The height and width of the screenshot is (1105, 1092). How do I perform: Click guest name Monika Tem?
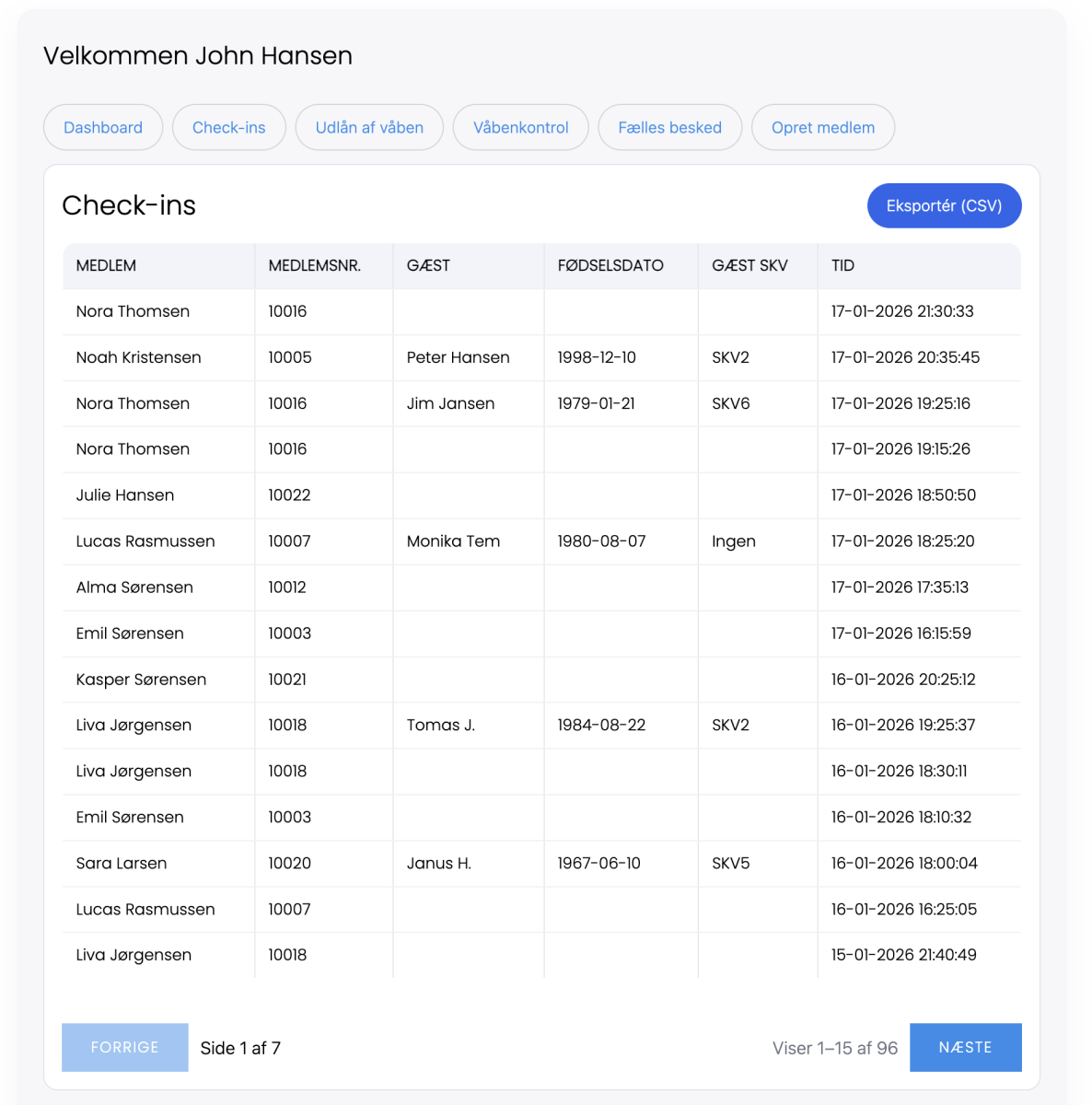point(453,541)
